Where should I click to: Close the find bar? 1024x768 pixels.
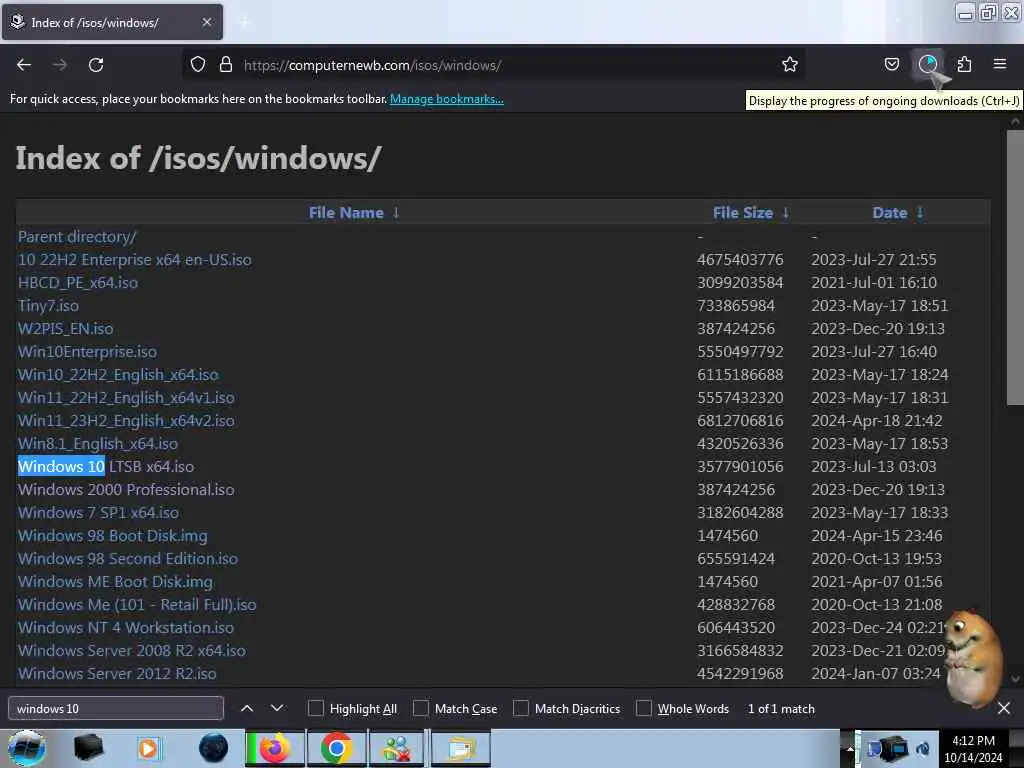coord(1004,708)
